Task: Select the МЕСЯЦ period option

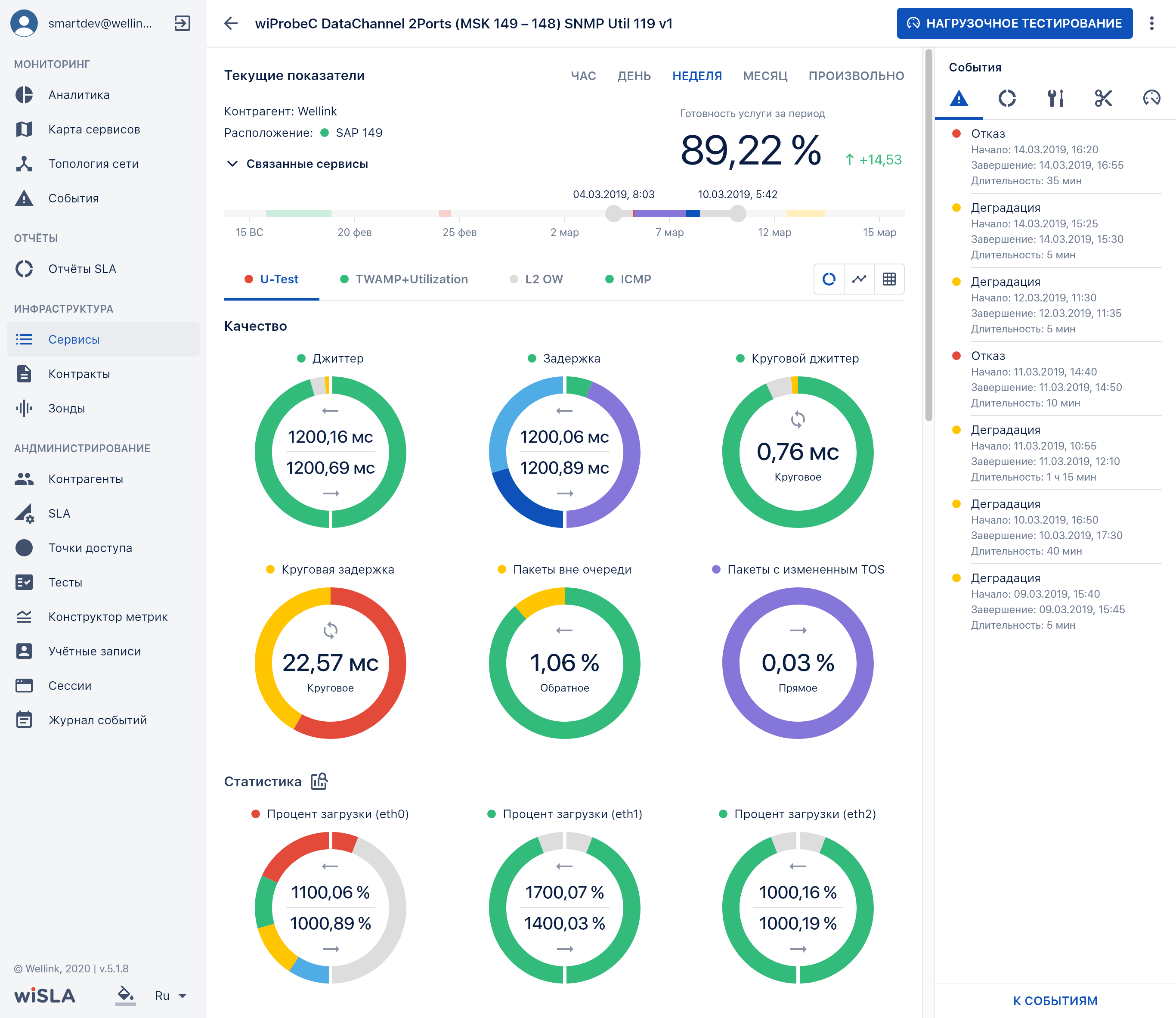Action: [x=765, y=76]
